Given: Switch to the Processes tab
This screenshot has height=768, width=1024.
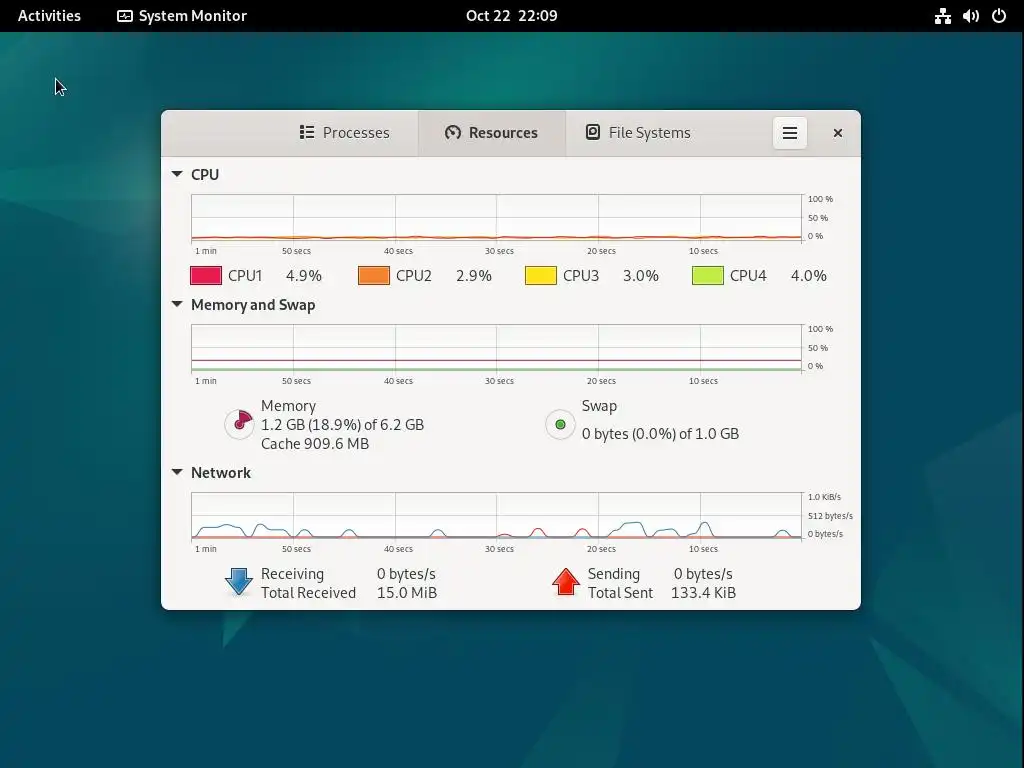Looking at the screenshot, I should (344, 133).
